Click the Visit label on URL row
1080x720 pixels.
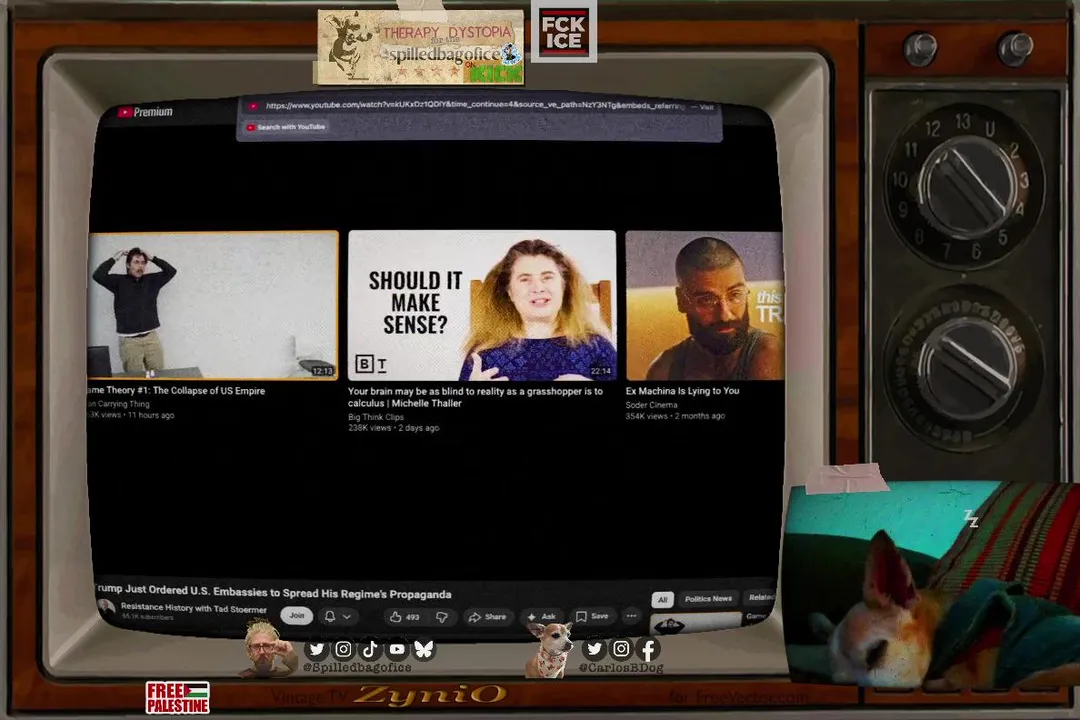point(707,107)
